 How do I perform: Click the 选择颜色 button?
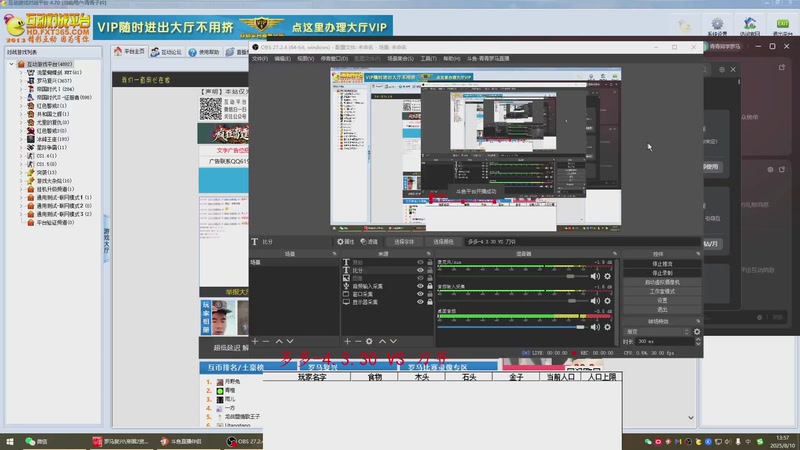443,242
